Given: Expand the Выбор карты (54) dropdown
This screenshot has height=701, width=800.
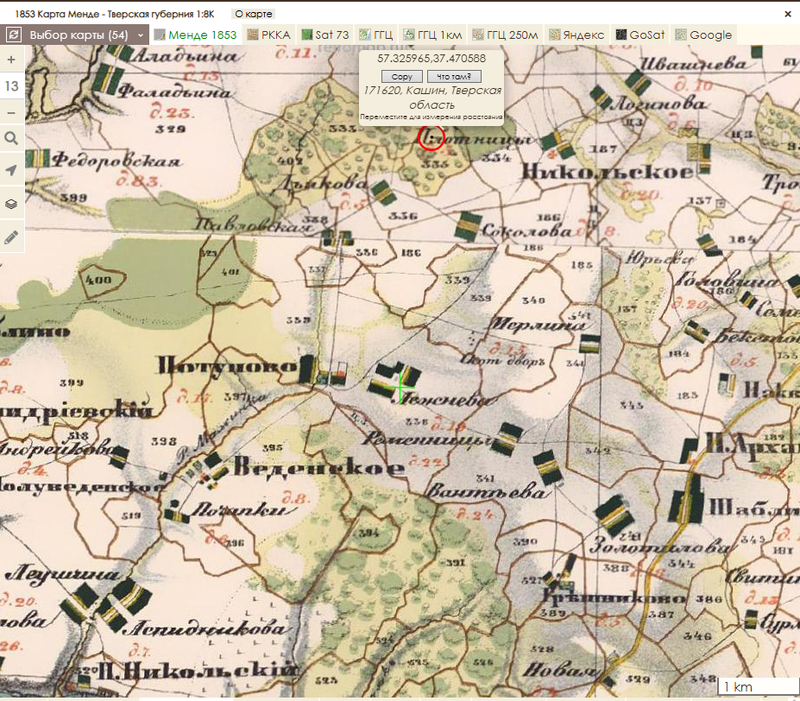Looking at the screenshot, I should pyautogui.click(x=85, y=35).
